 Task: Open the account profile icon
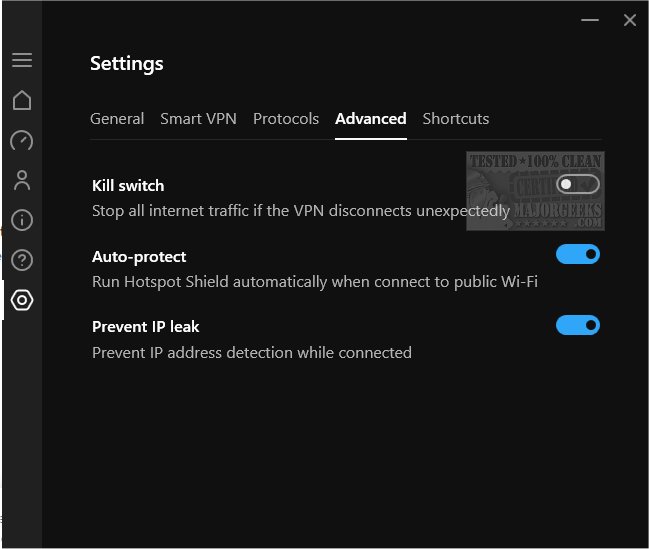click(22, 180)
